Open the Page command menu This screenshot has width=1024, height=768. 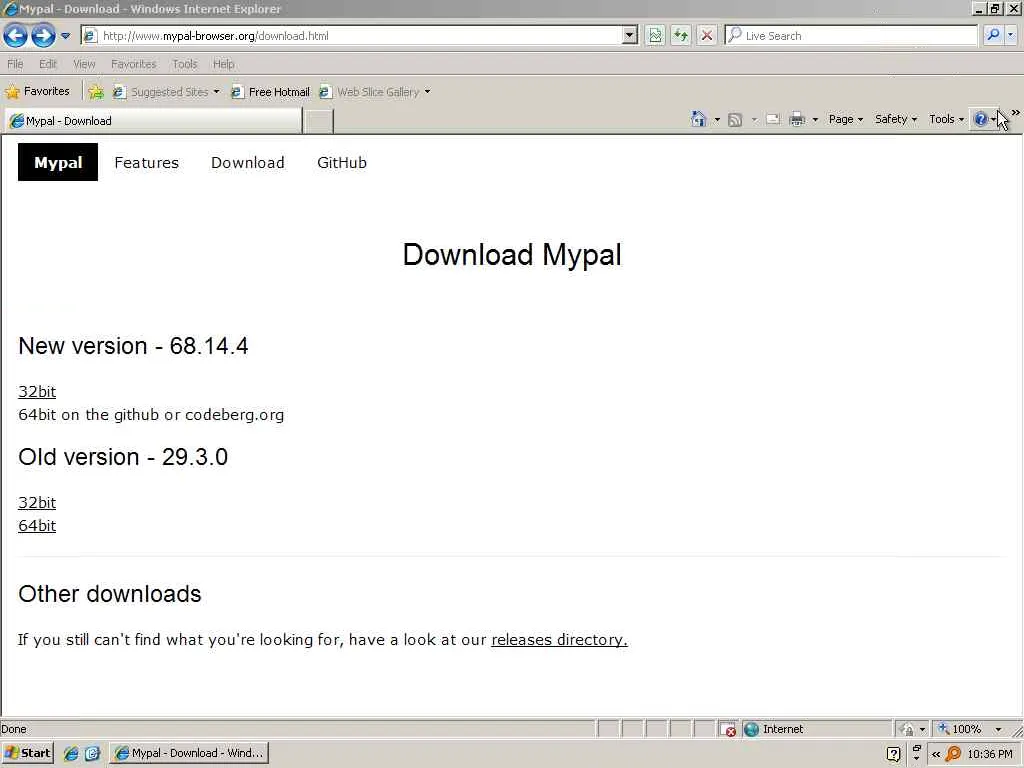tap(846, 119)
